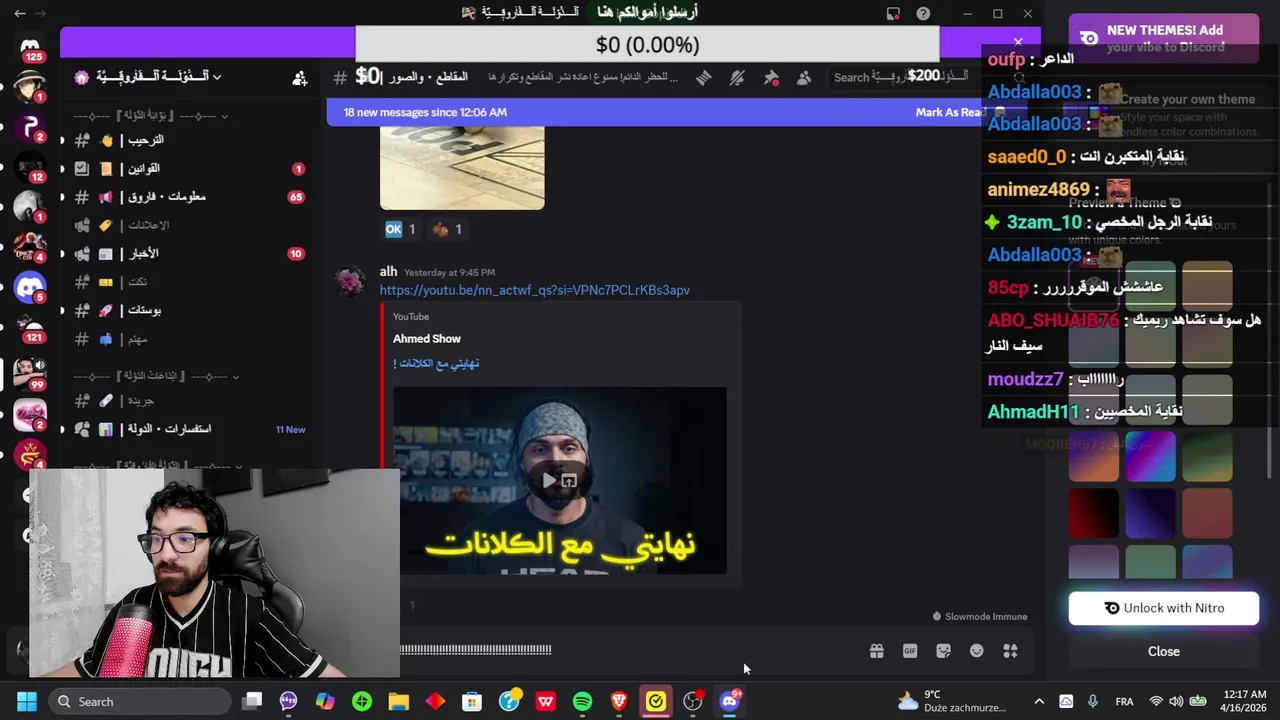Click Mark As Read in new messages bar
The height and width of the screenshot is (720, 1280).
[950, 112]
